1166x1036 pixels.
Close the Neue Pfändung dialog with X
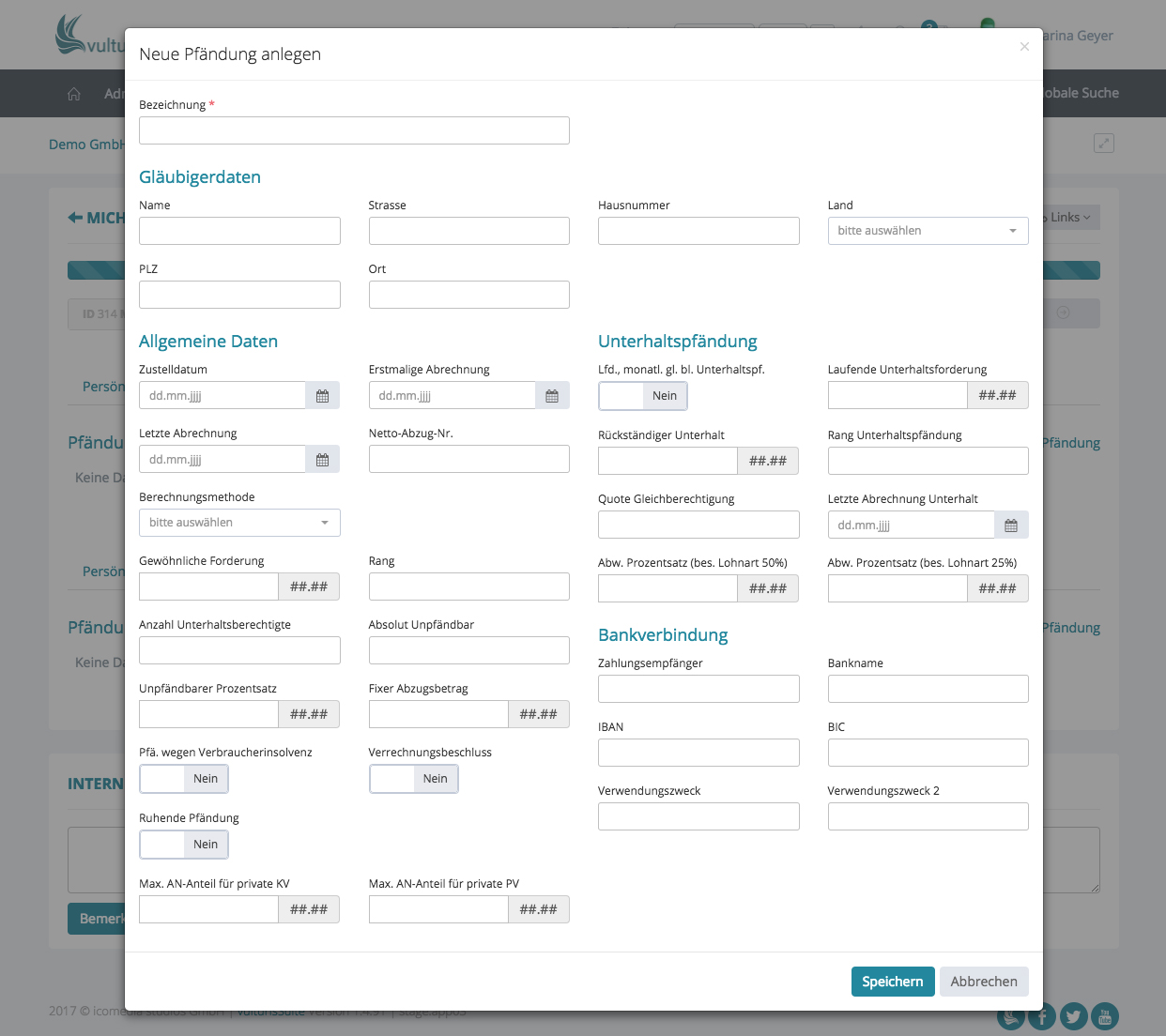pos(1024,47)
